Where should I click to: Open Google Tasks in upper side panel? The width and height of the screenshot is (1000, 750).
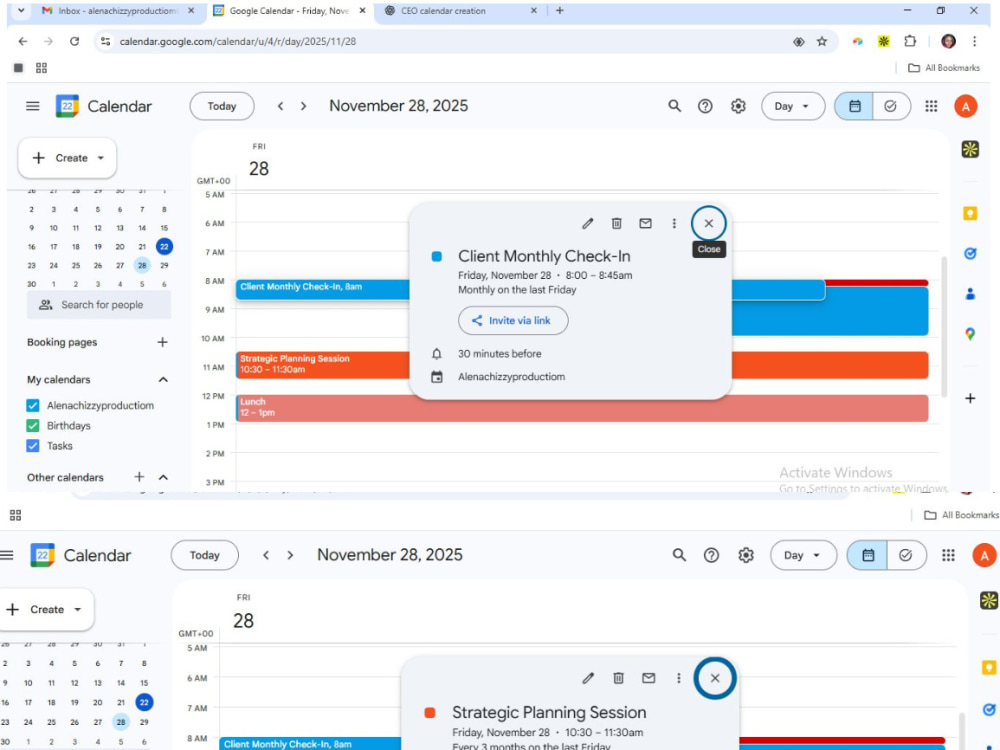click(970, 254)
